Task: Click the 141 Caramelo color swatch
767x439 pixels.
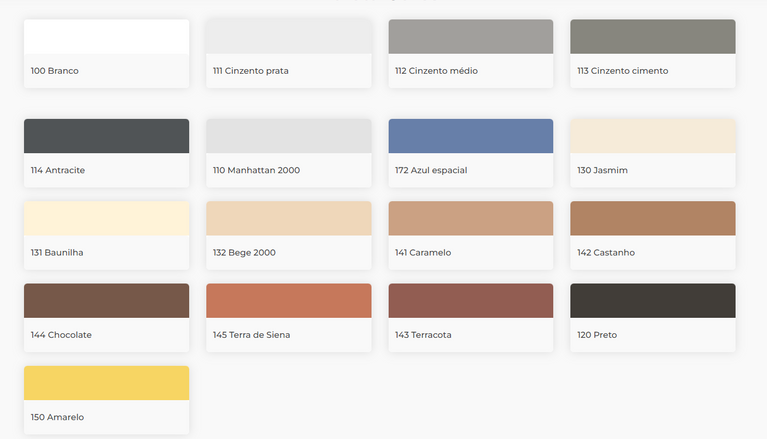Action: point(470,218)
